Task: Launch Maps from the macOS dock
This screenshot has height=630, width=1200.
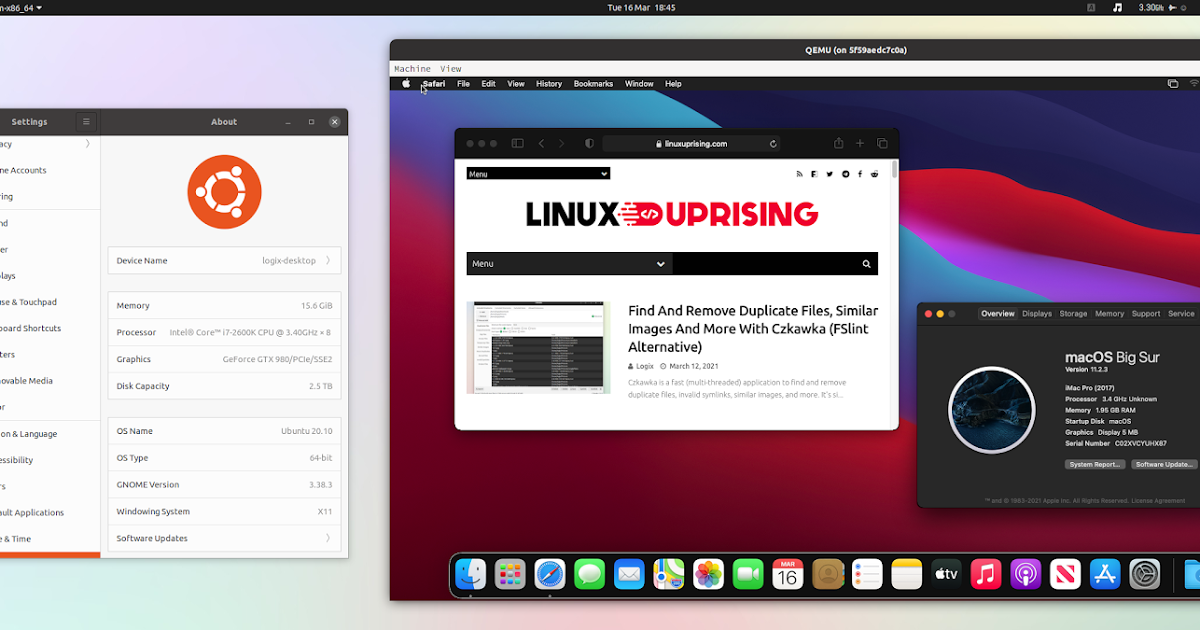Action: point(669,574)
